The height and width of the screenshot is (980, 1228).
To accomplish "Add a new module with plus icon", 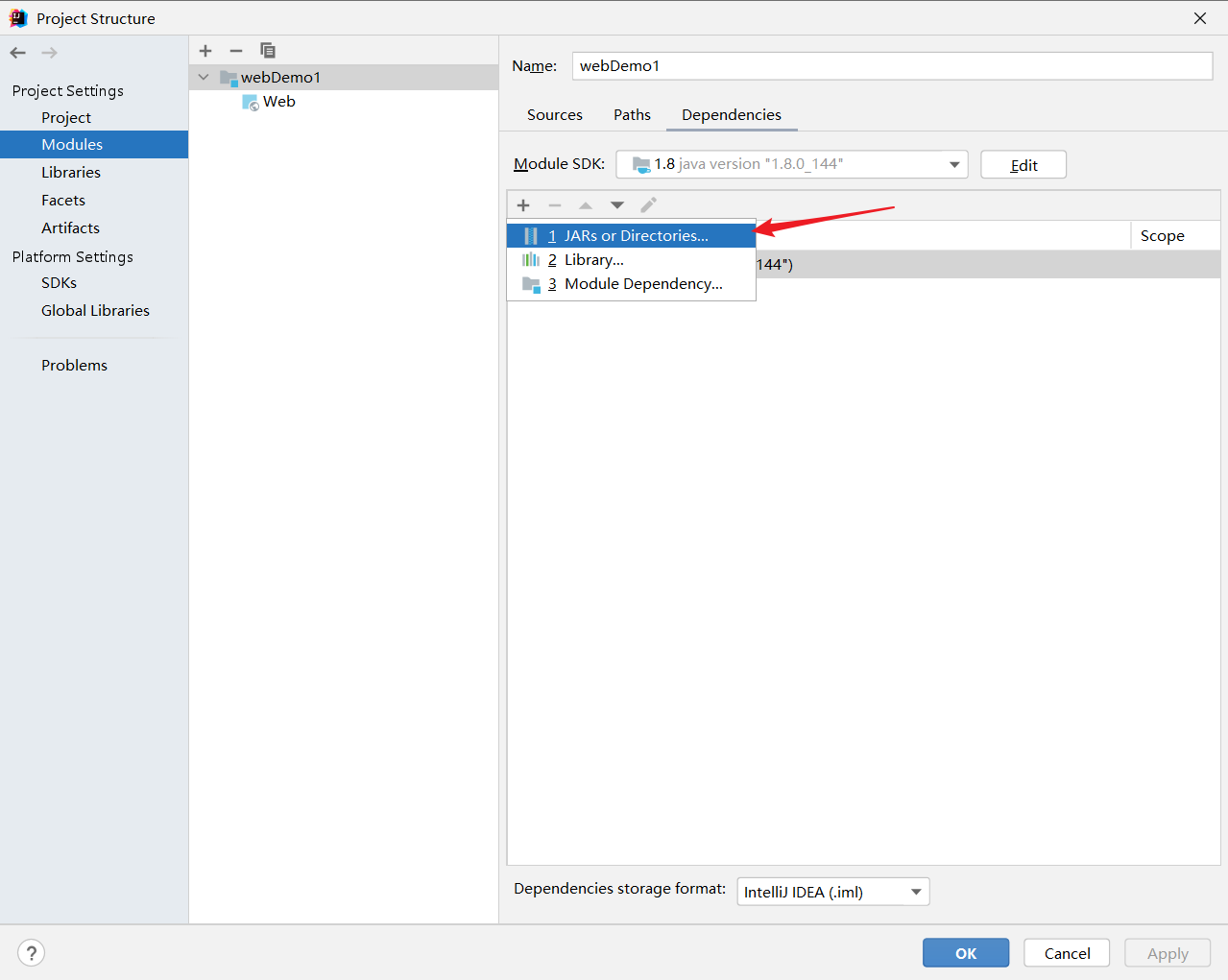I will (205, 51).
